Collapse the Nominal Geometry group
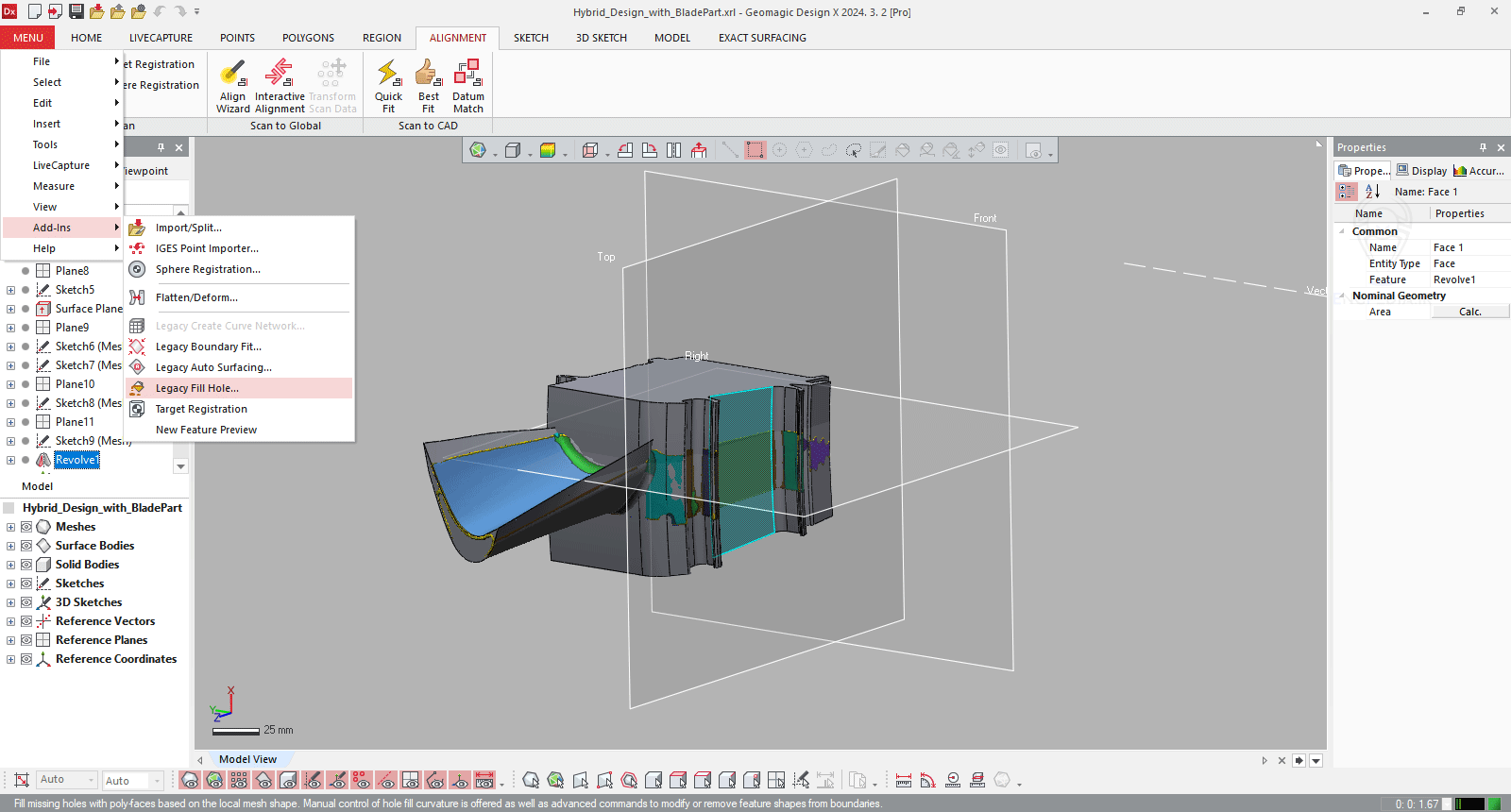Screen dimensions: 1511x812 (1342, 296)
